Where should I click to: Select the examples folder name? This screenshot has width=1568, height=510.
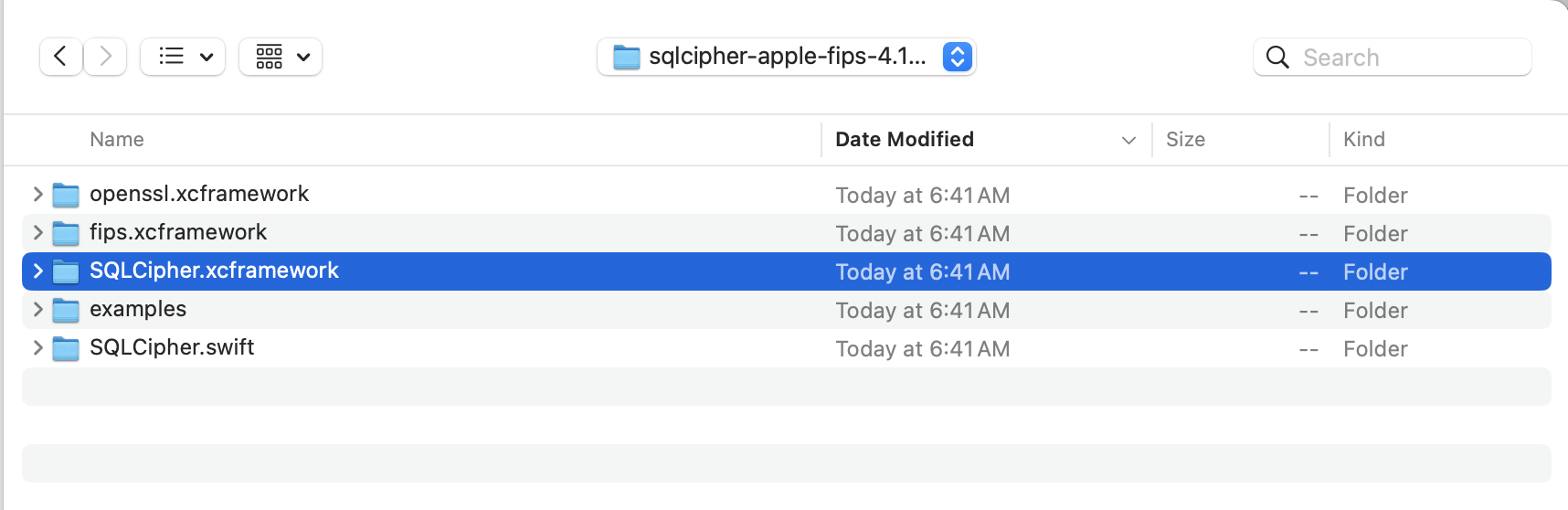click(x=138, y=309)
